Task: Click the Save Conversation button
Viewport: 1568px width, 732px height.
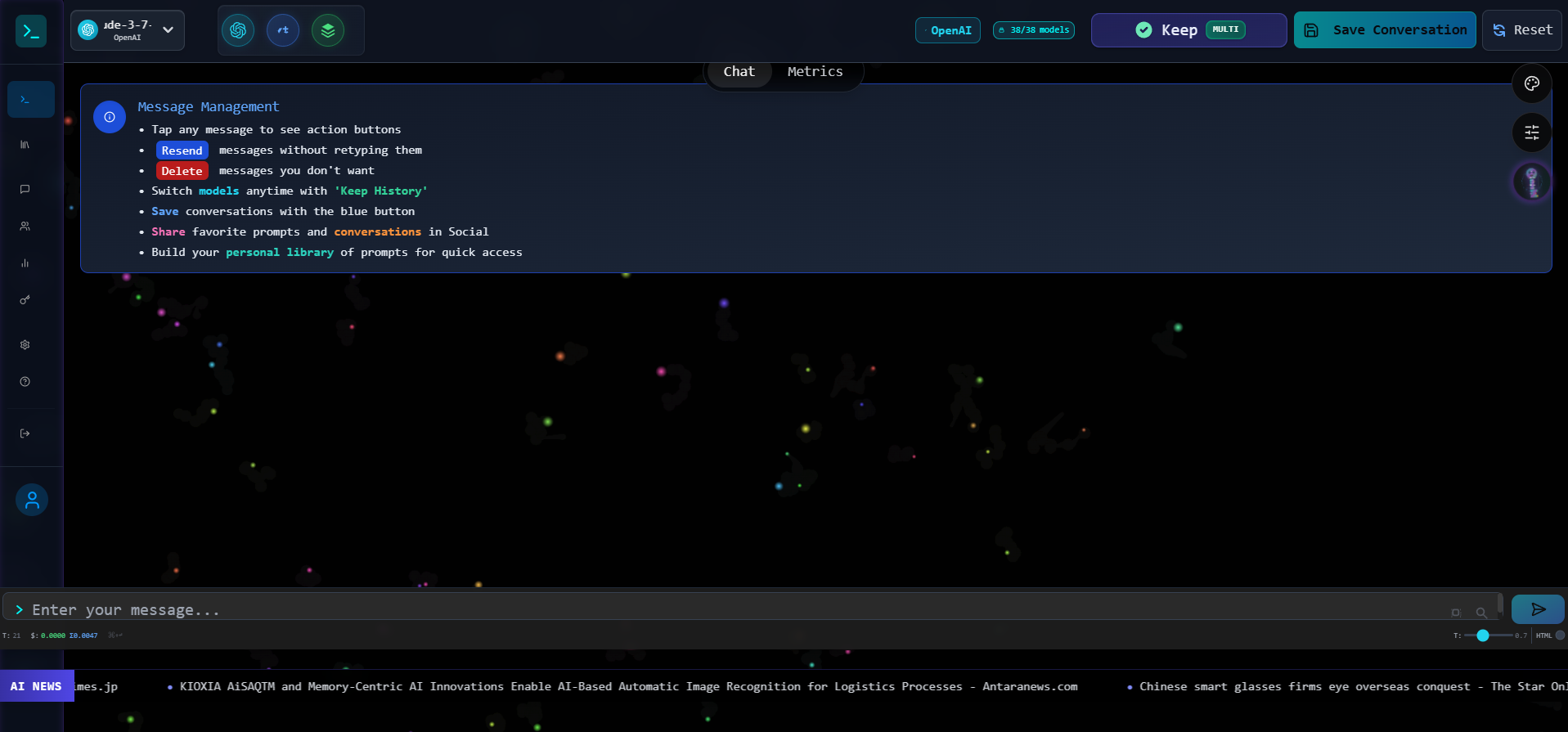Action: point(1385,30)
